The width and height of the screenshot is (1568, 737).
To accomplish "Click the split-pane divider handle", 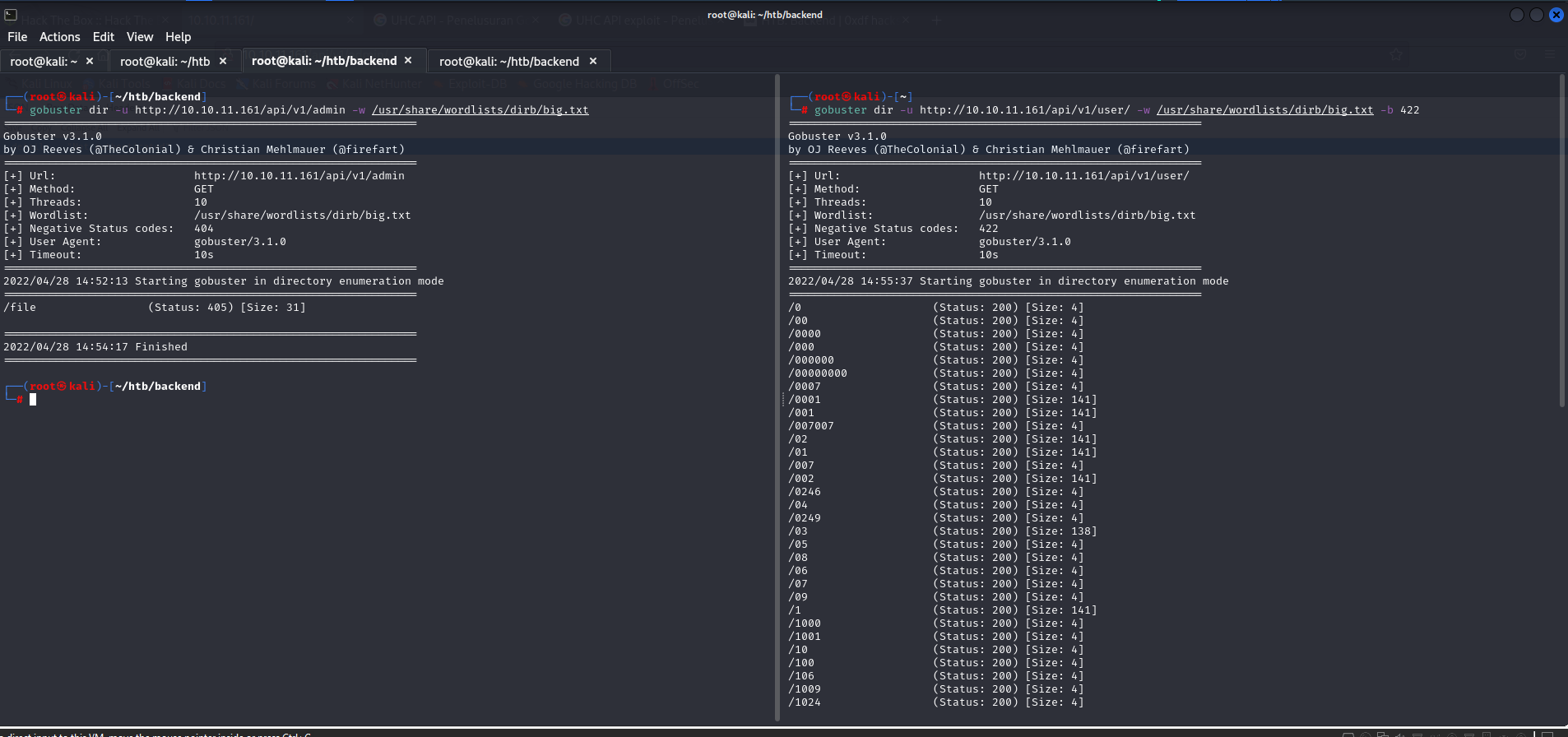I will point(782,400).
